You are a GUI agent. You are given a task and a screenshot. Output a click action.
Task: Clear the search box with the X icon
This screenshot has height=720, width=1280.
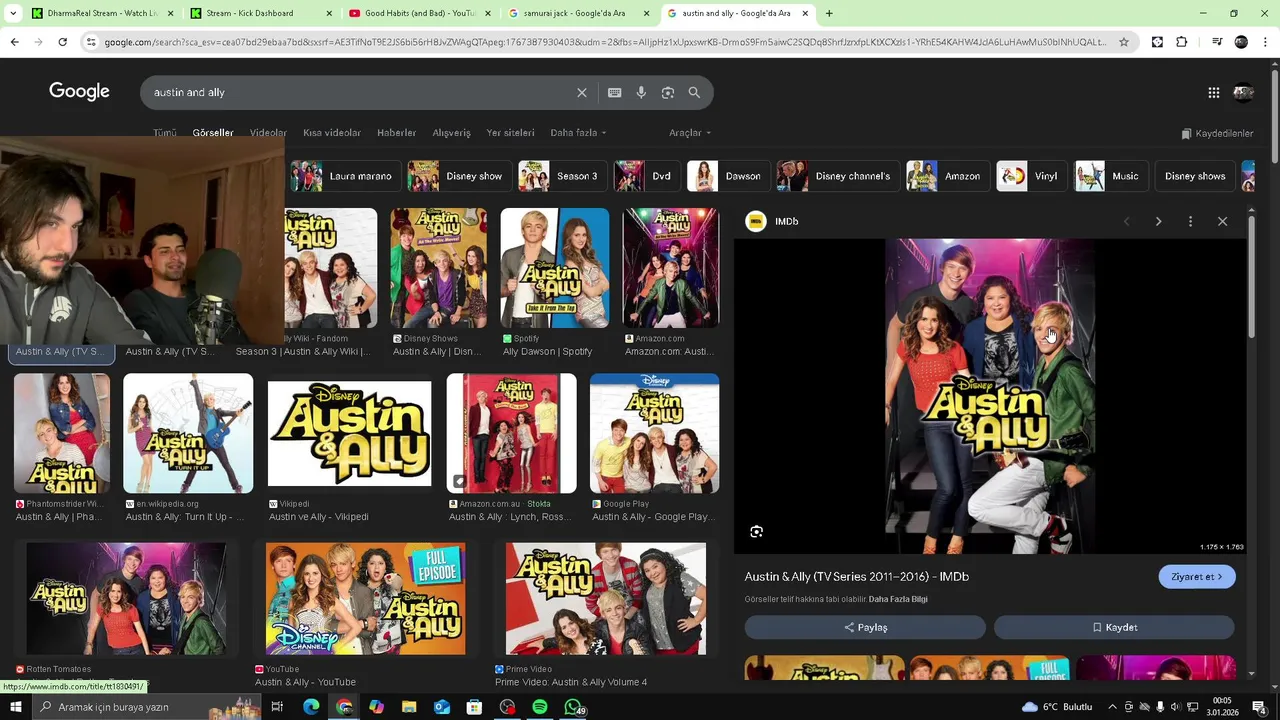pos(582,92)
